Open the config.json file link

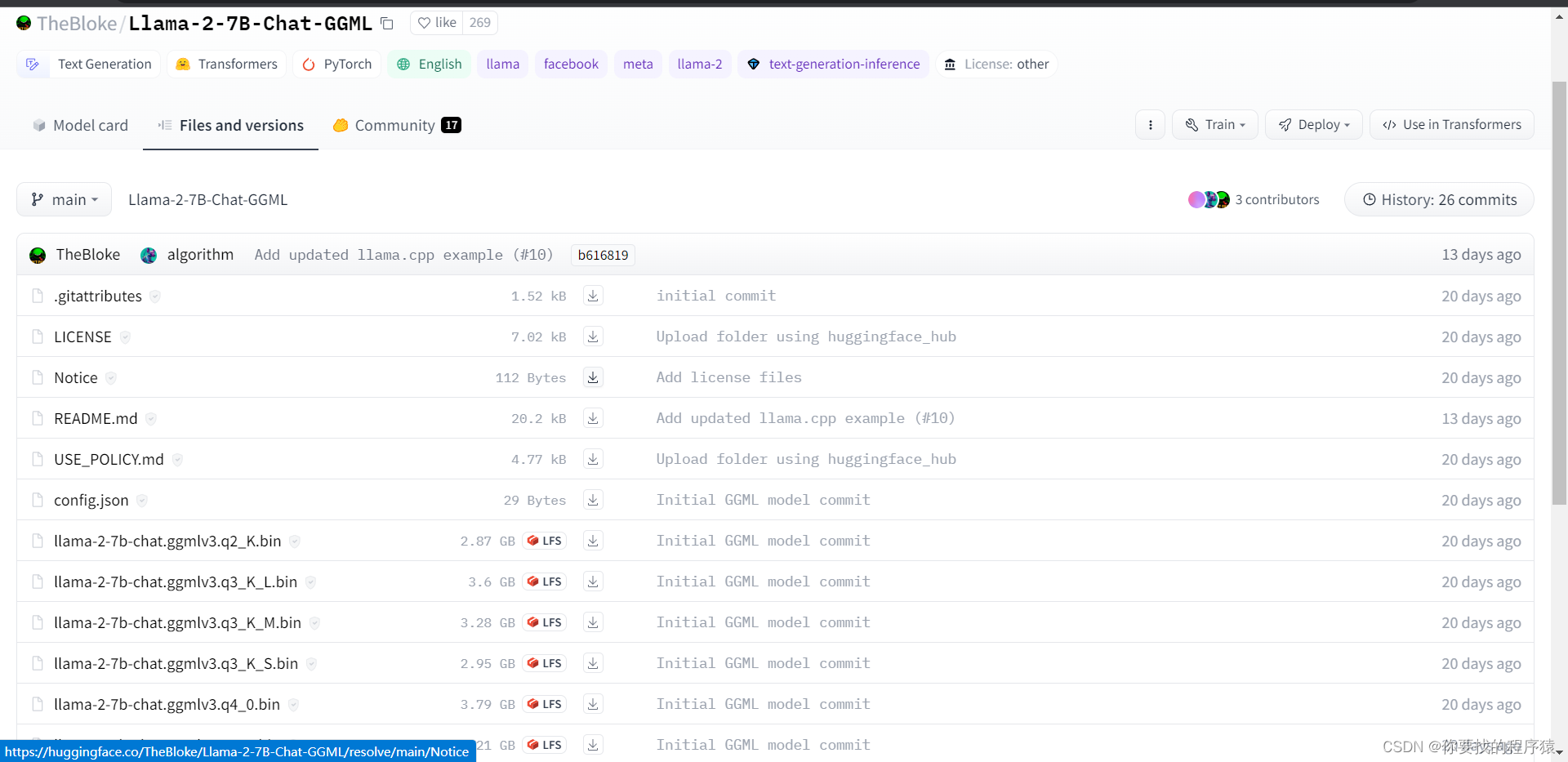pyautogui.click(x=91, y=500)
